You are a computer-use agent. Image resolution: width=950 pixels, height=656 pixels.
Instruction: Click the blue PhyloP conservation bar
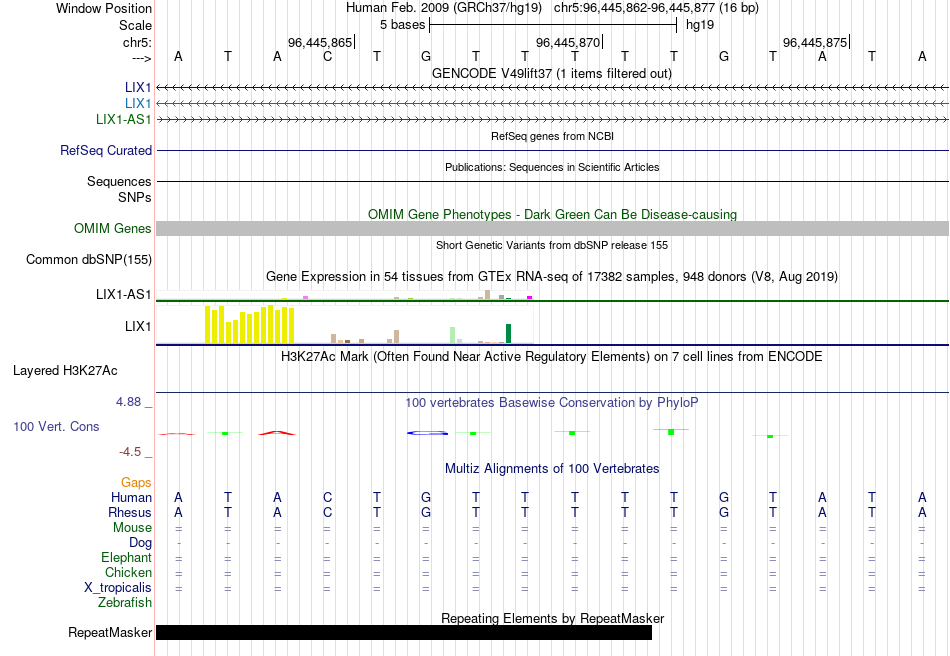point(428,432)
